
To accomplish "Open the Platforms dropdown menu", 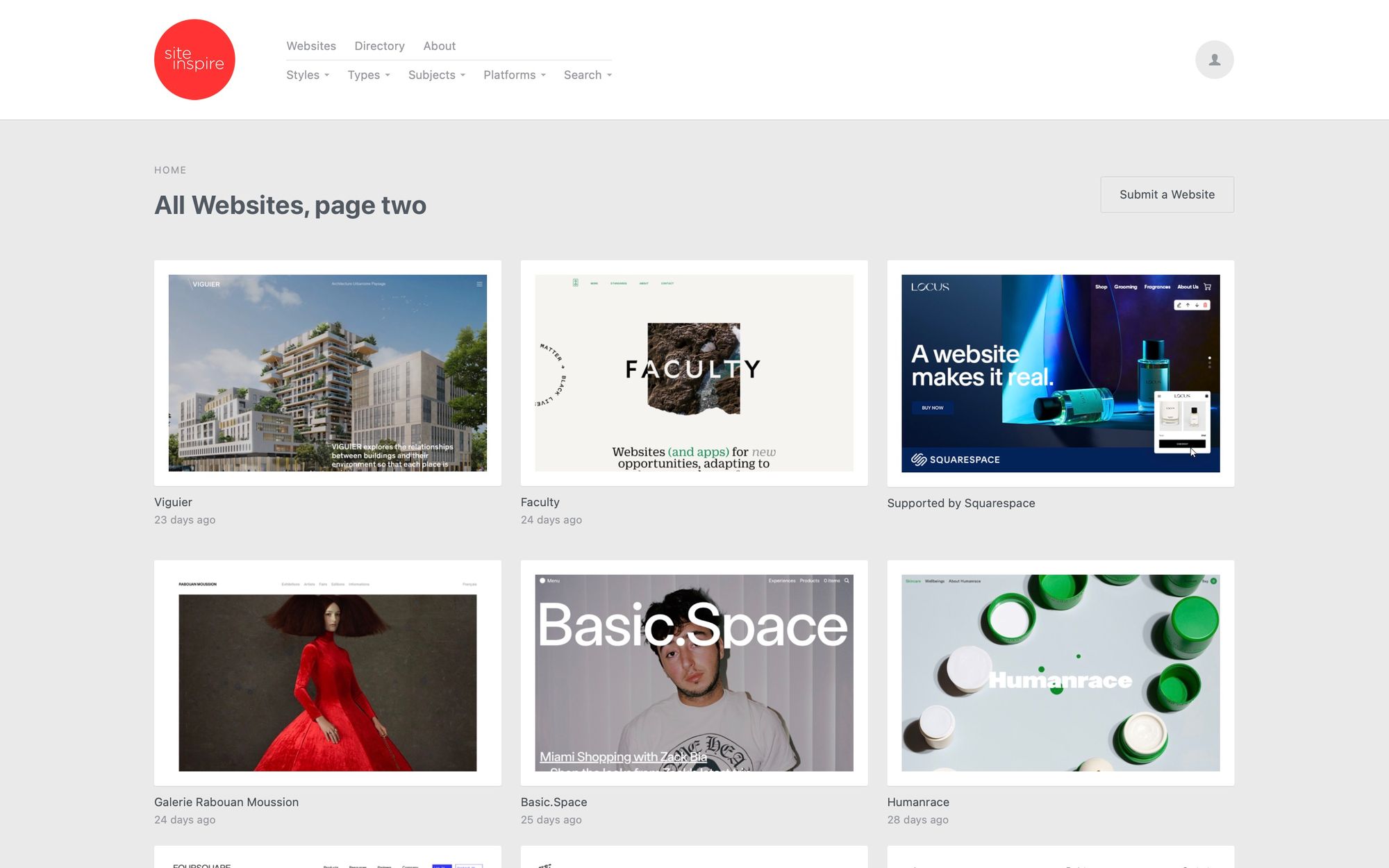I will [515, 75].
